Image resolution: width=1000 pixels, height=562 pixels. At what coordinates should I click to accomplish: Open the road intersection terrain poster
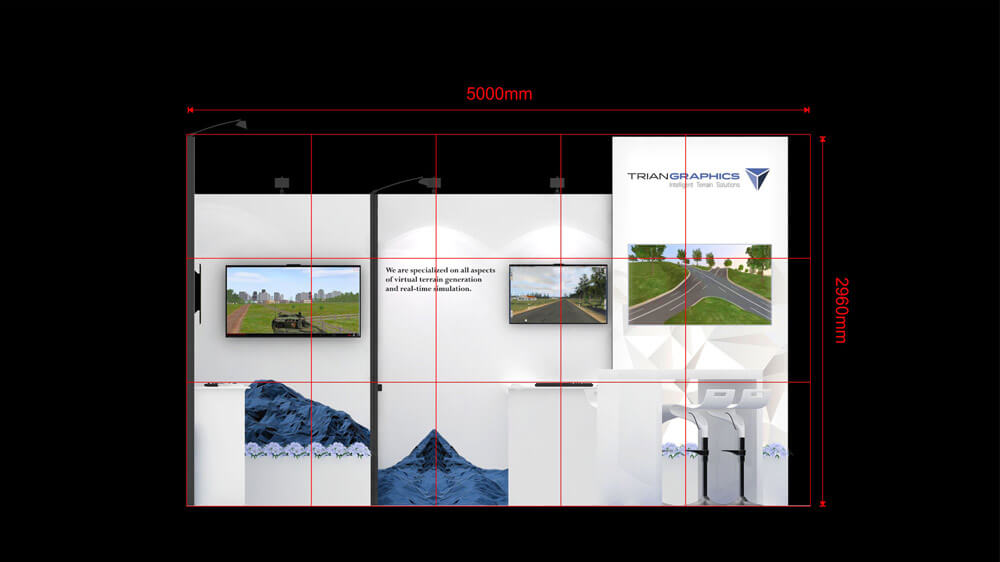pos(699,283)
